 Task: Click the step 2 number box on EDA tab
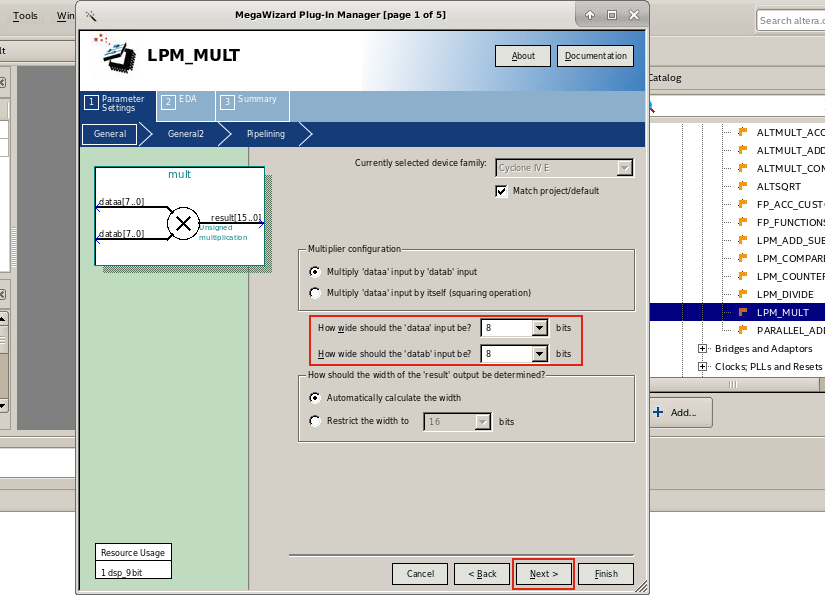pyautogui.click(x=168, y=102)
